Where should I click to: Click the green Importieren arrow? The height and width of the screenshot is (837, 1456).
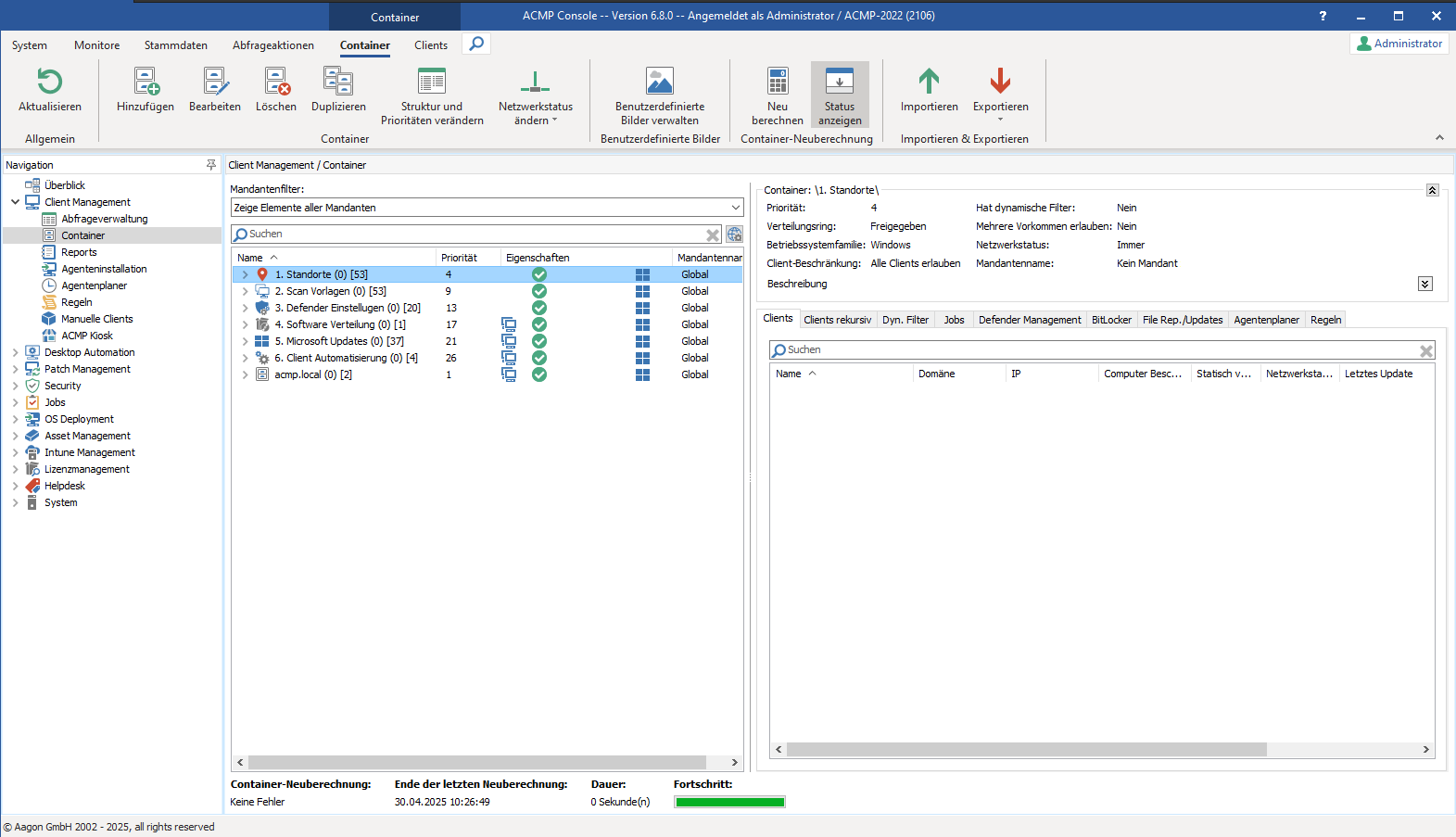tap(929, 82)
